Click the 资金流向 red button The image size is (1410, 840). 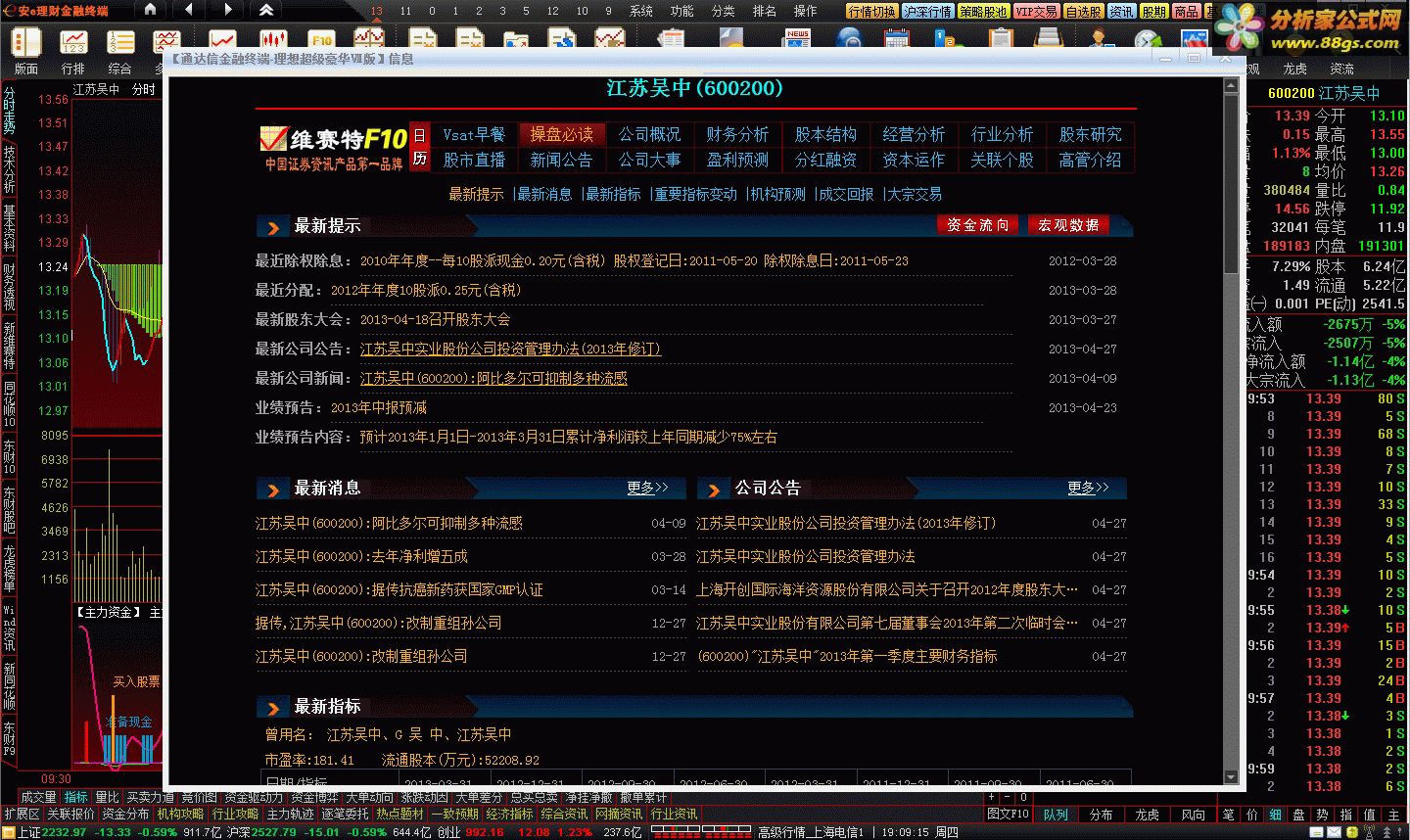(977, 225)
